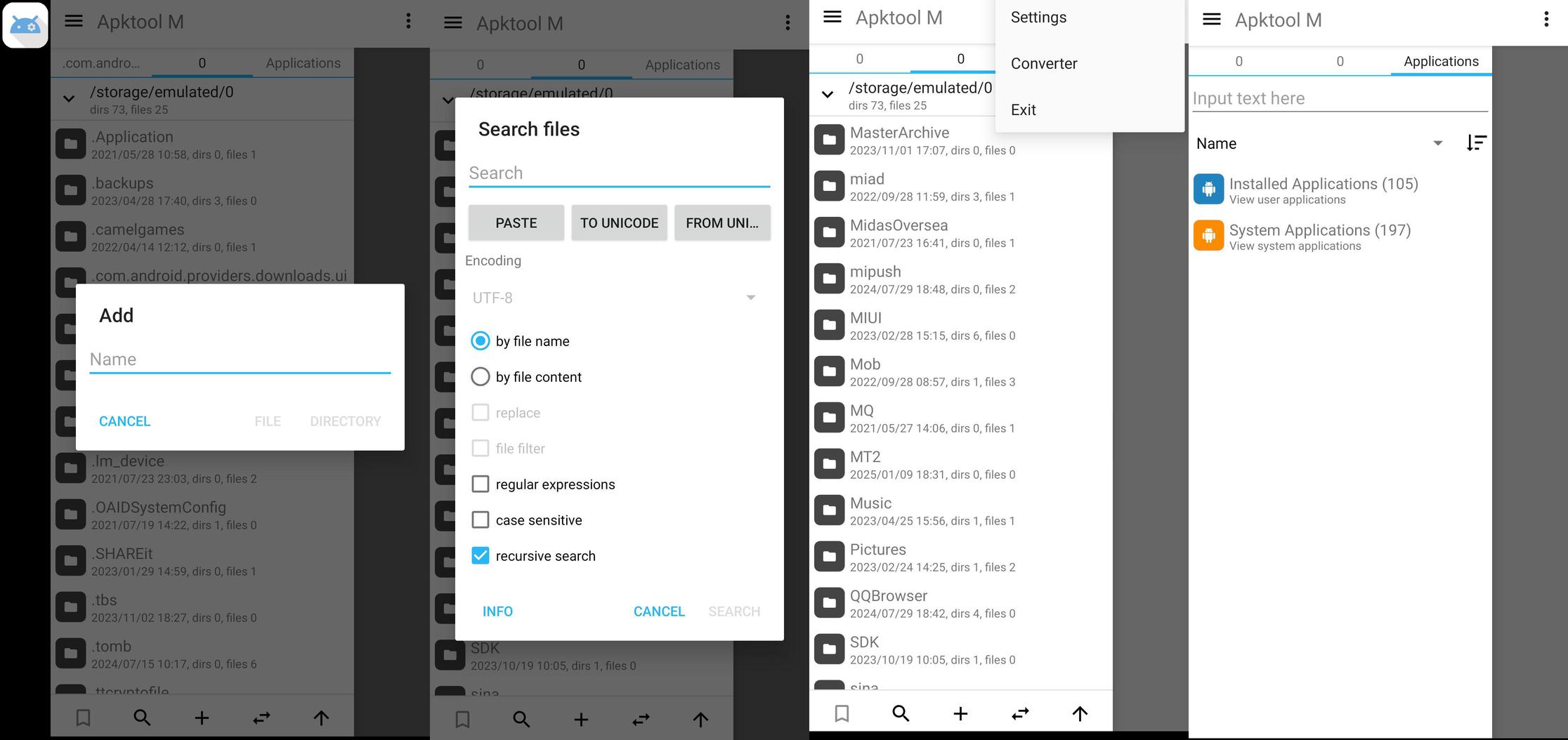Open the Name sort-by dropdown
The width and height of the screenshot is (1568, 740).
tap(1320, 143)
